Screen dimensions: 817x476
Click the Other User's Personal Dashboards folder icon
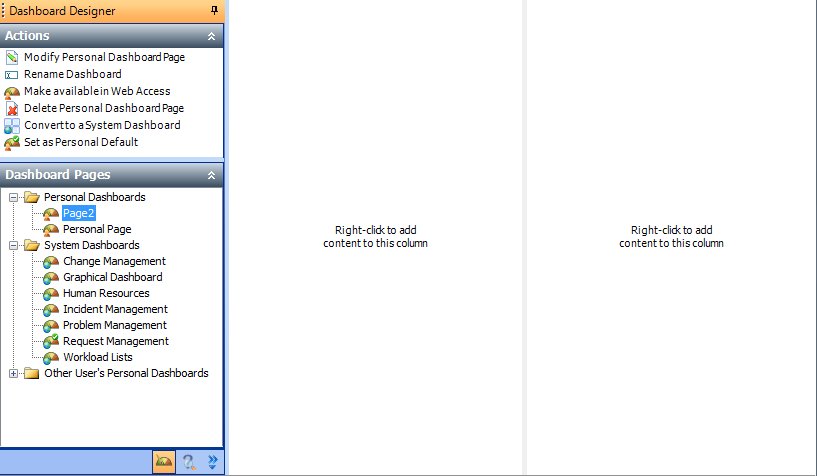tap(32, 373)
